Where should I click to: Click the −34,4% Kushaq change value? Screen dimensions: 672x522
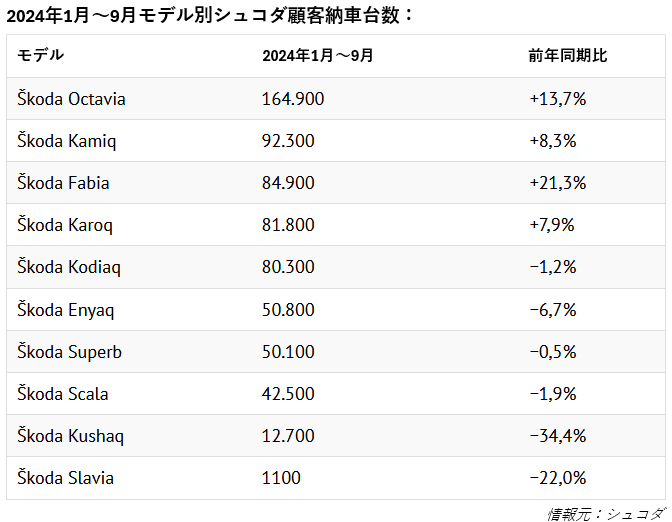tap(558, 436)
